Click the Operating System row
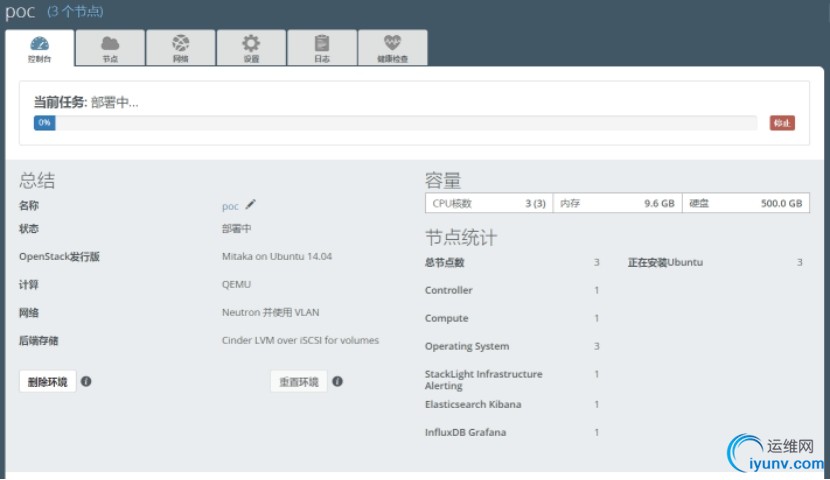 pos(512,346)
